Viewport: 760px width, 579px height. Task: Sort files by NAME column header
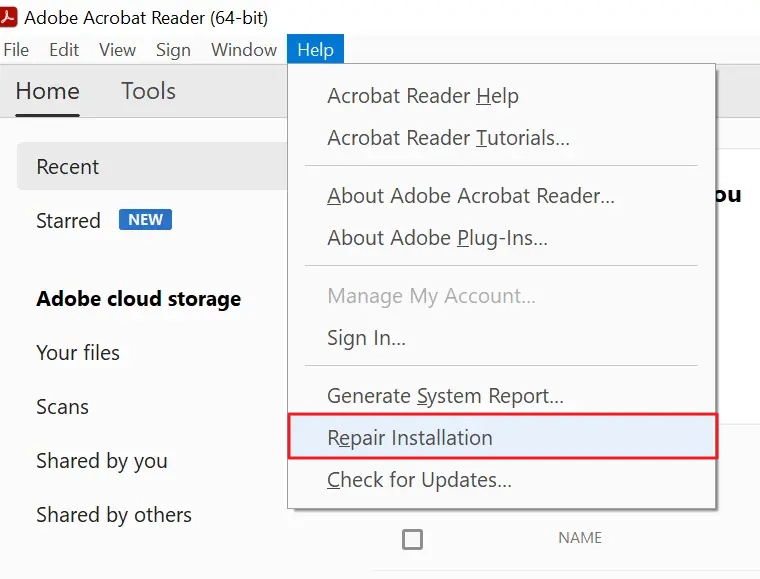[580, 538]
